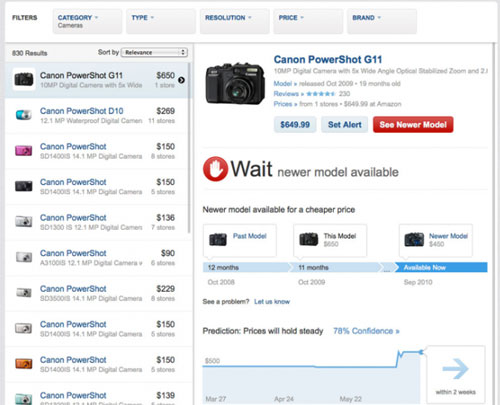Viewport: 500px width, 405px height.
Task: Click the Past Model camera image
Action: click(x=218, y=239)
